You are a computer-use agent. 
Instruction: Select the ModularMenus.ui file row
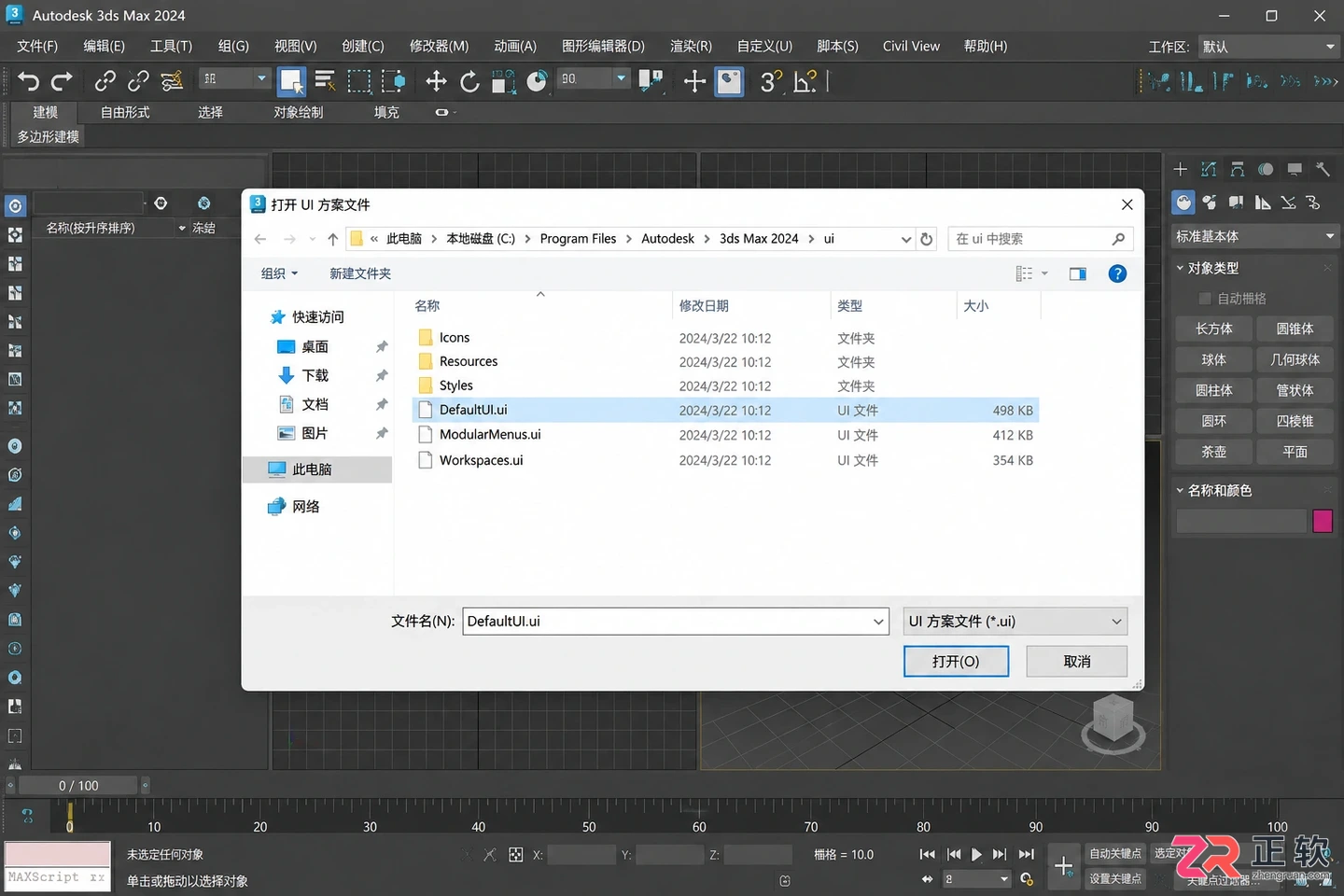click(725, 435)
